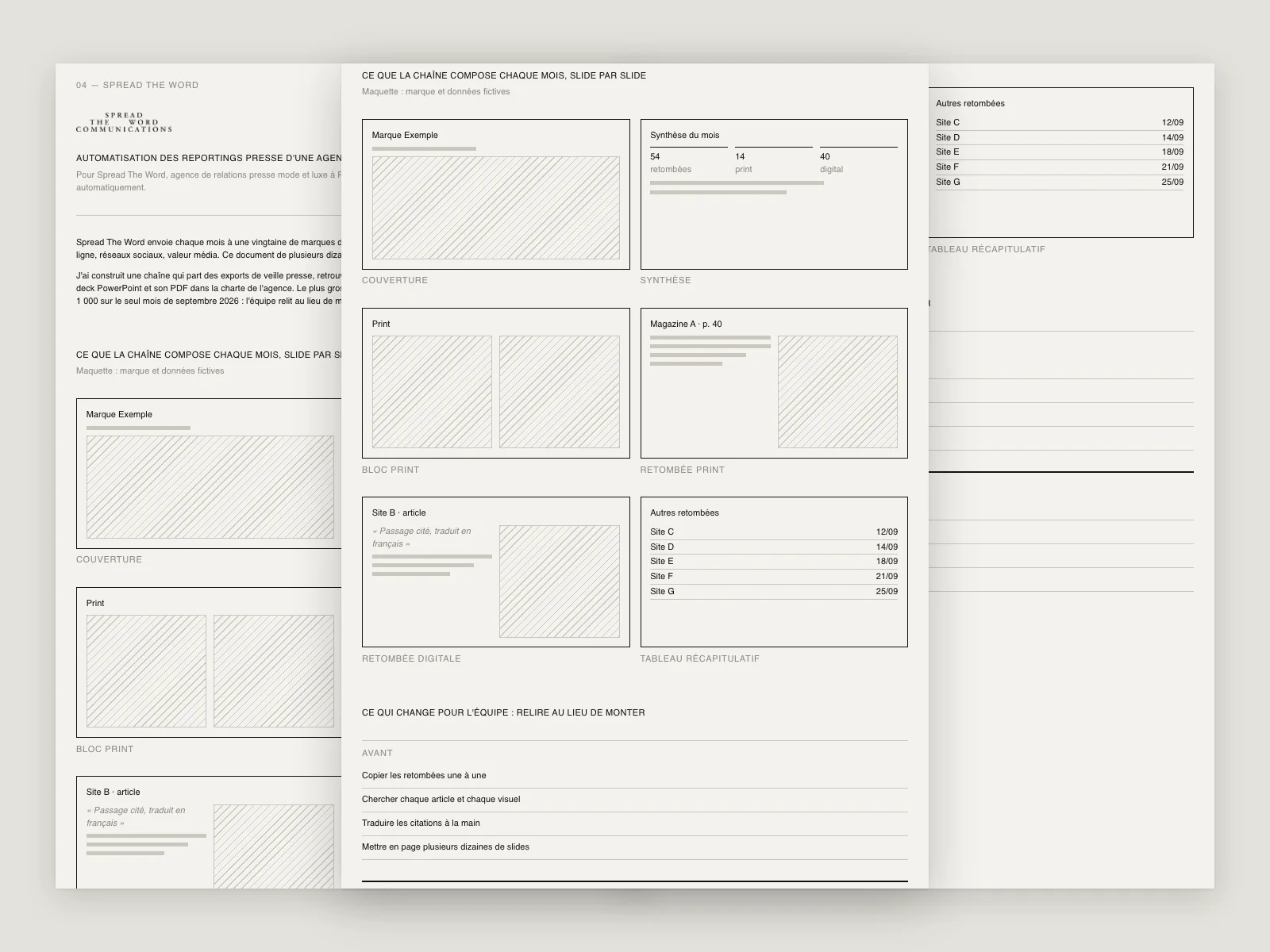Image resolution: width=1270 pixels, height=952 pixels.
Task: Click 'Copier les retombées une à une'
Action: [x=424, y=775]
